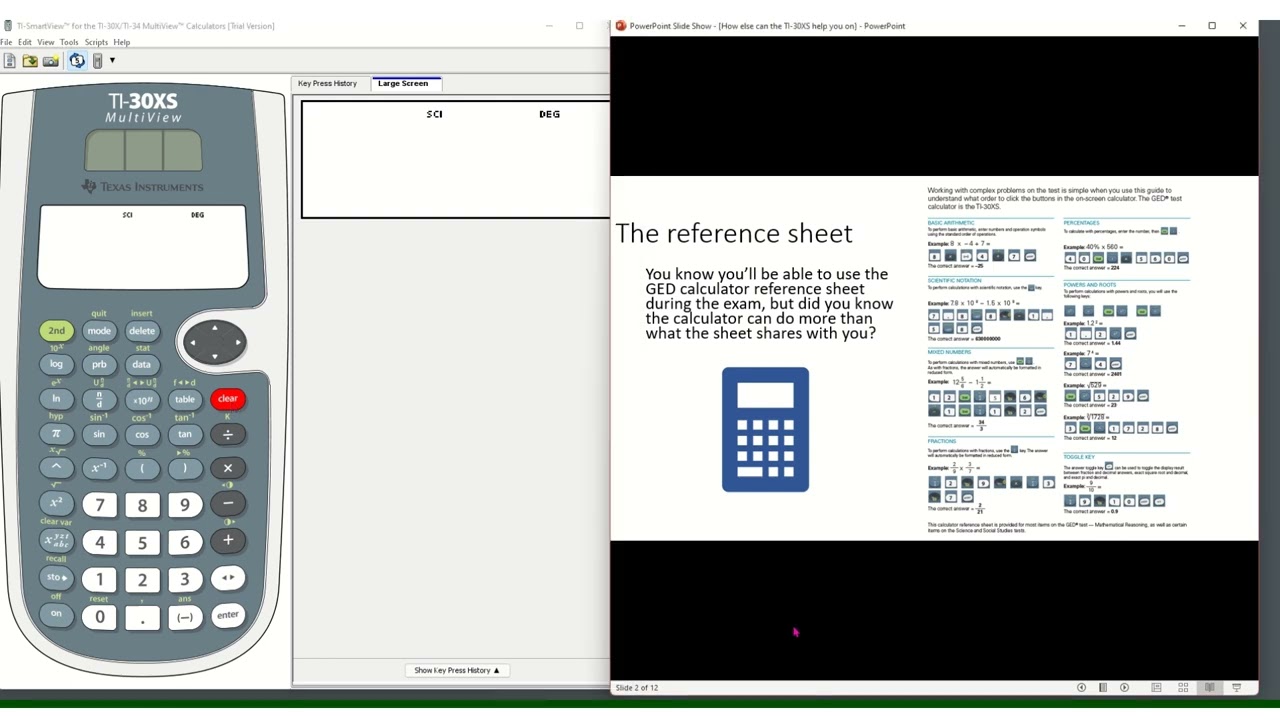Click the right parenthesis key

click(x=185, y=468)
